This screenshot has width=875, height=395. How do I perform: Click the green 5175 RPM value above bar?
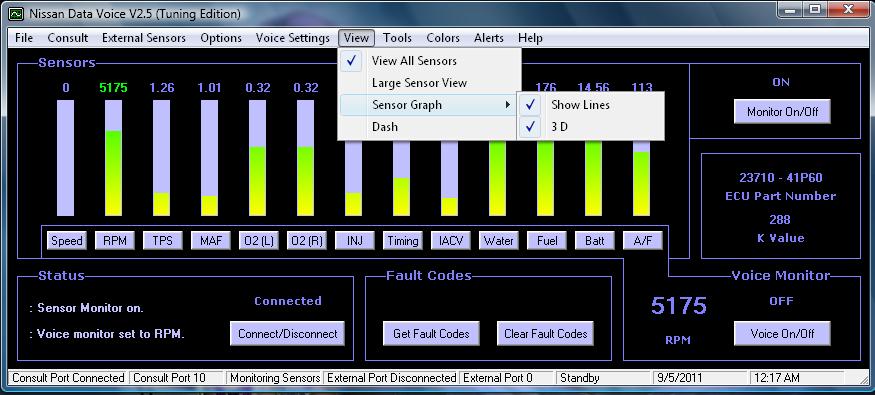[113, 88]
